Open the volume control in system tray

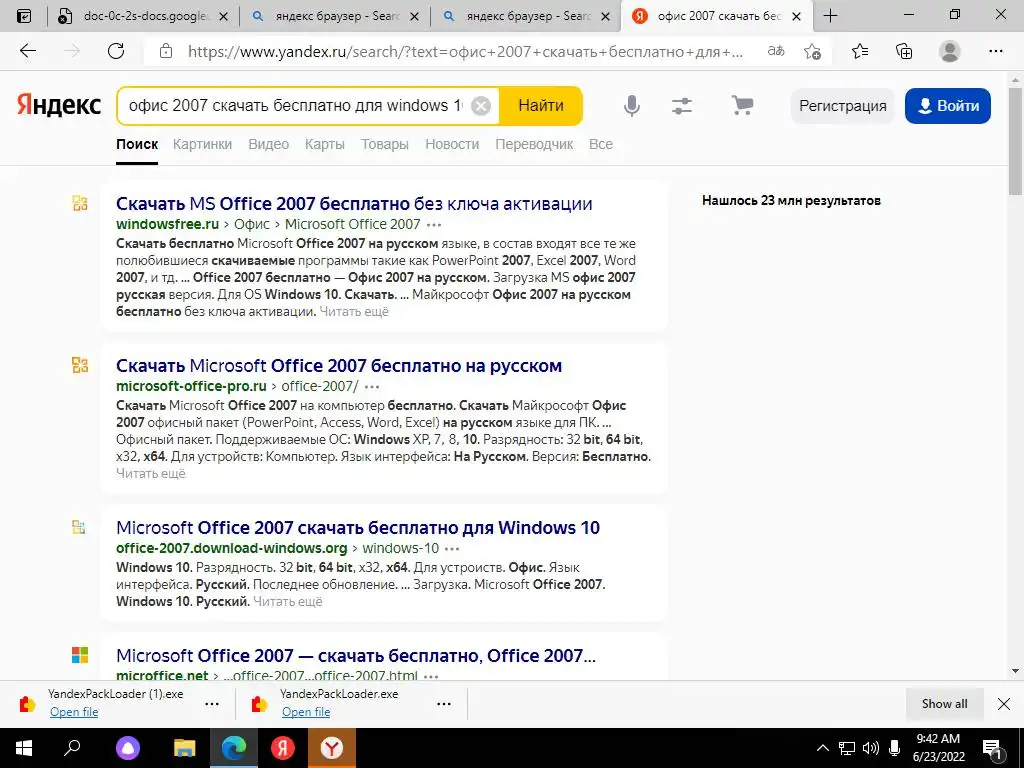pos(871,748)
